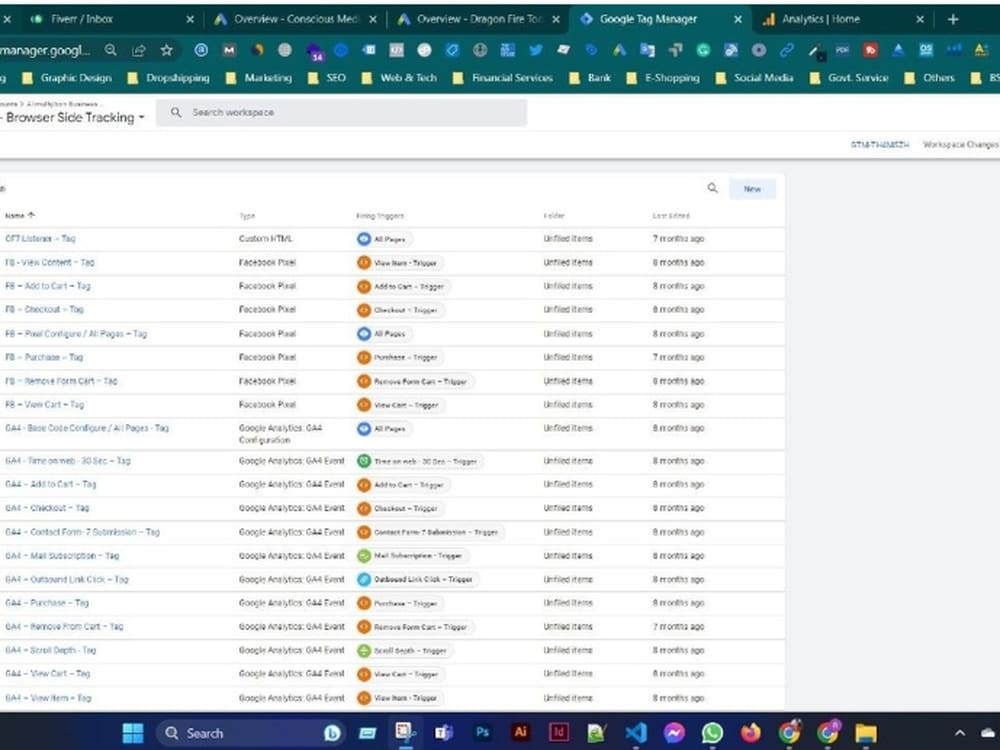The image size is (1000, 750).
Task: Click the Search workspace field
Action: click(341, 112)
